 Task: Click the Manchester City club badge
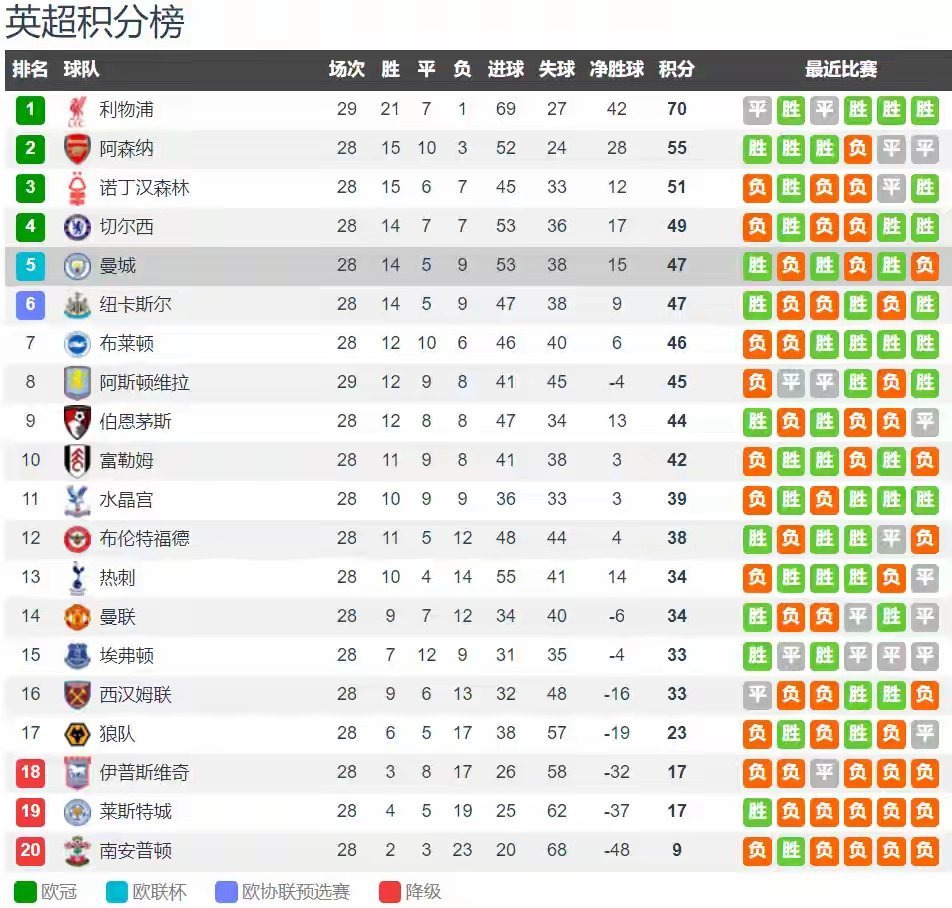coord(77,266)
